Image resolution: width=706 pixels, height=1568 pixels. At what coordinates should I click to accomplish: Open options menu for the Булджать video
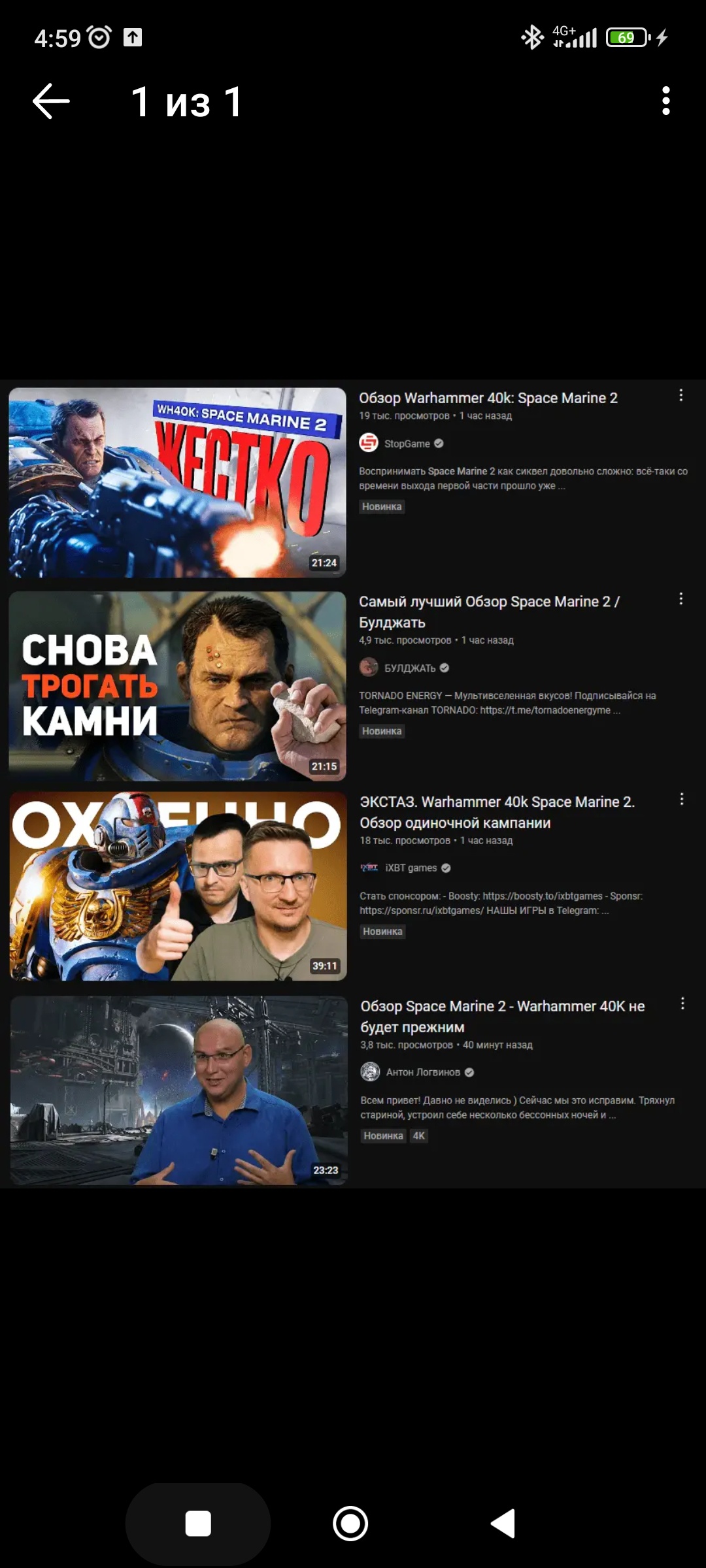point(681,599)
